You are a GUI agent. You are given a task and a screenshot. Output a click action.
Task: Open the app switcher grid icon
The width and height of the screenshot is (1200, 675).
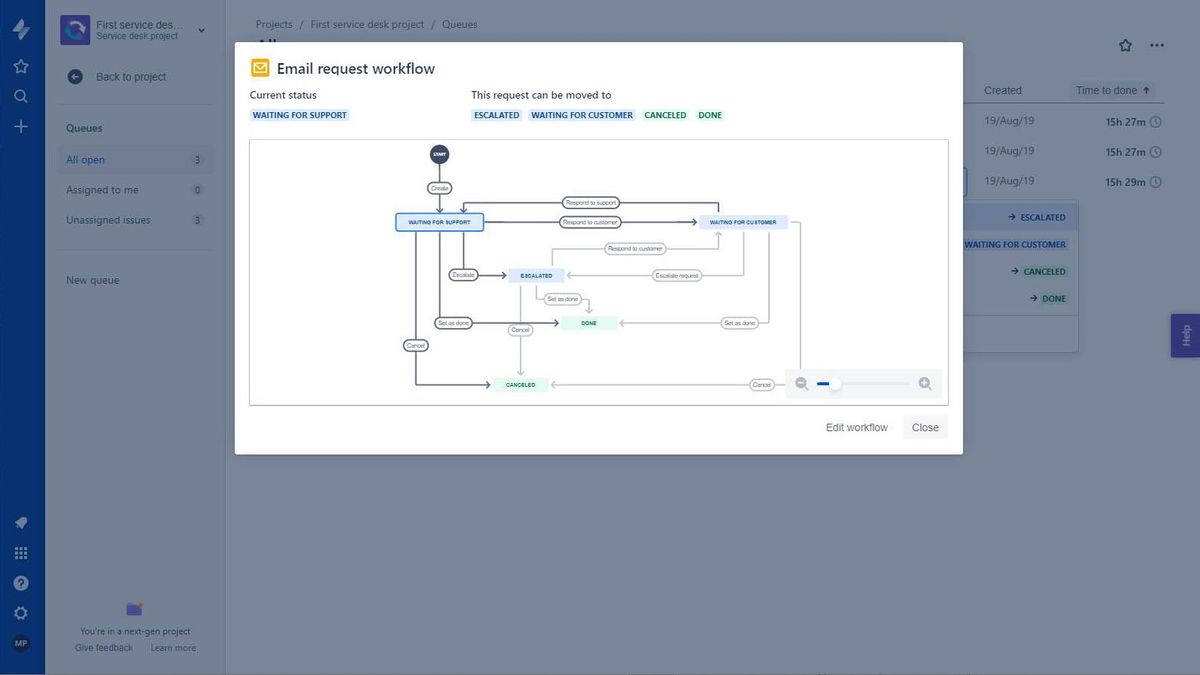pos(21,552)
